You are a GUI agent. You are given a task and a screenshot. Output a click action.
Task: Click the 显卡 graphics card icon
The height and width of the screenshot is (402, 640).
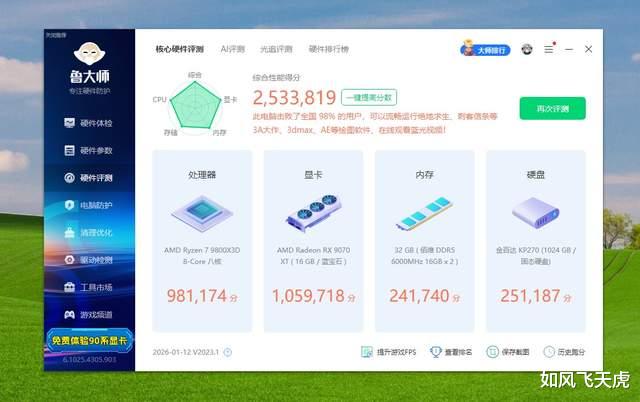tap(313, 213)
